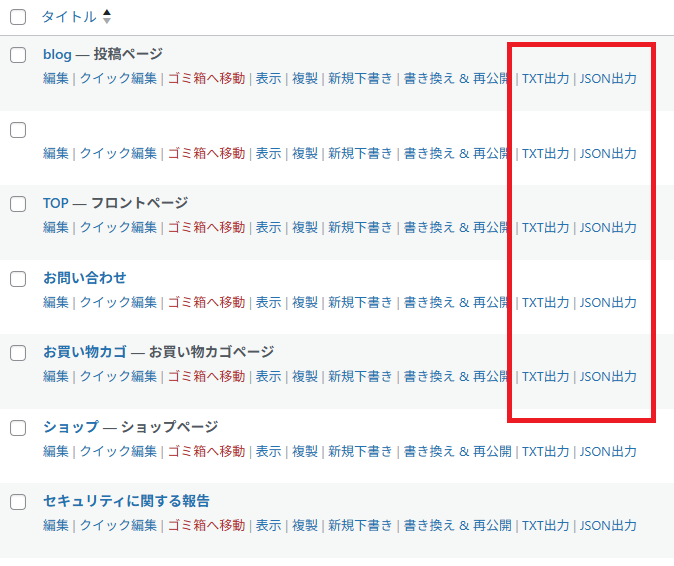The width and height of the screenshot is (674, 566).
Task: Click 複製 under セキュリティに関する報告
Action: (x=305, y=525)
